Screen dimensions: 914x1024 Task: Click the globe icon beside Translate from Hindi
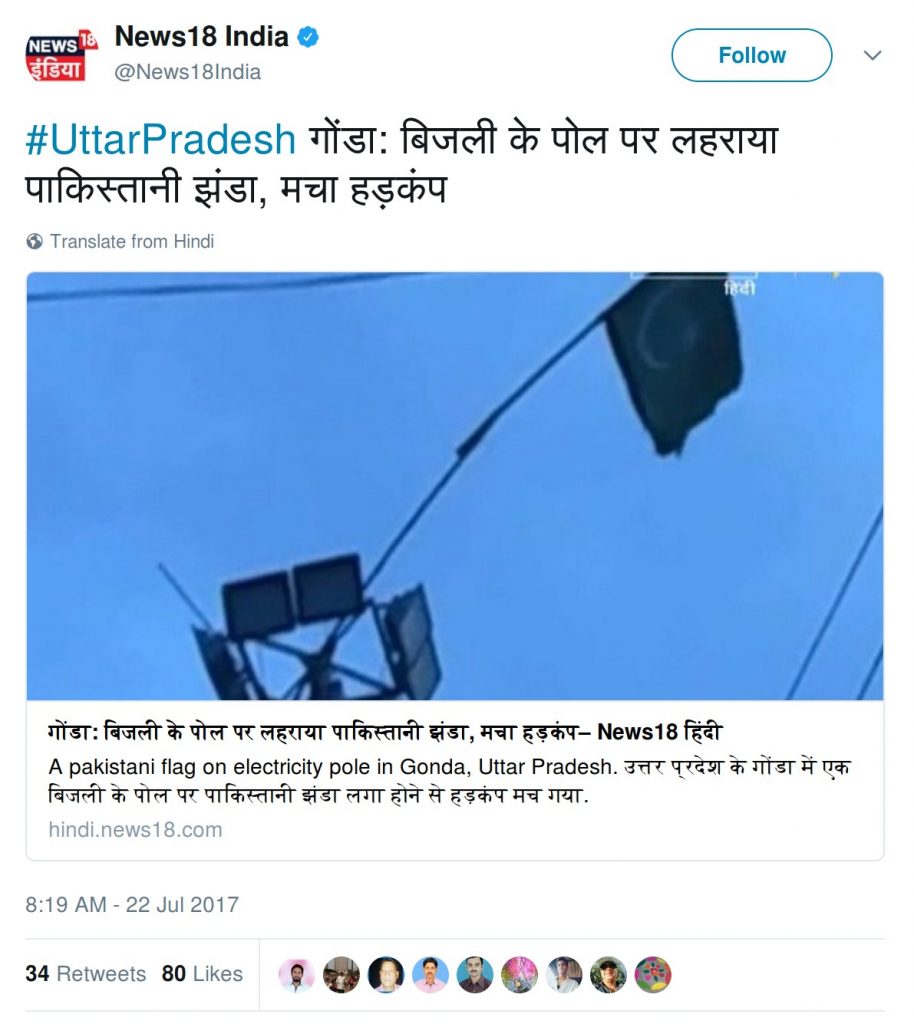[35, 242]
